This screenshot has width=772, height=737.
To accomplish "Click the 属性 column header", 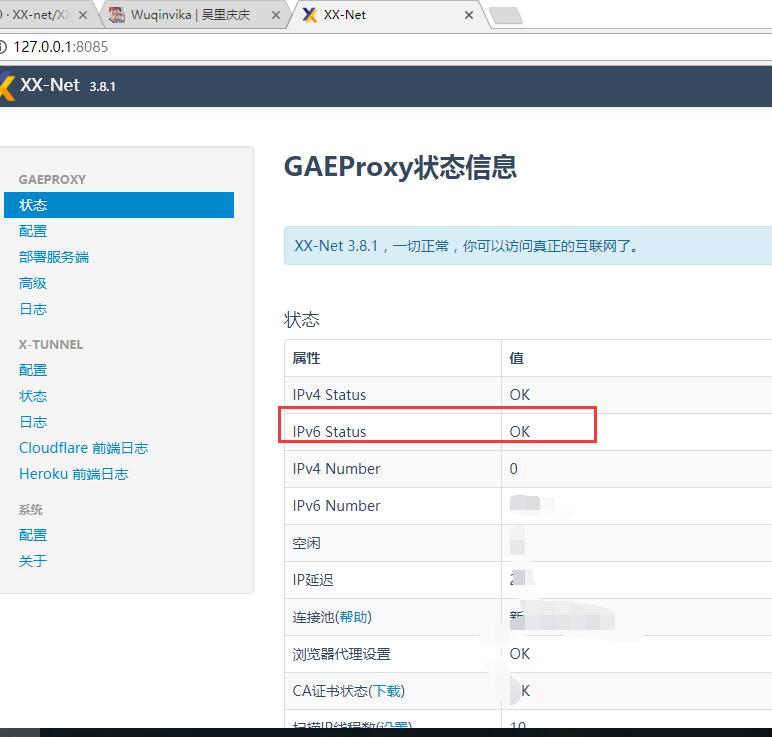I will [306, 358].
